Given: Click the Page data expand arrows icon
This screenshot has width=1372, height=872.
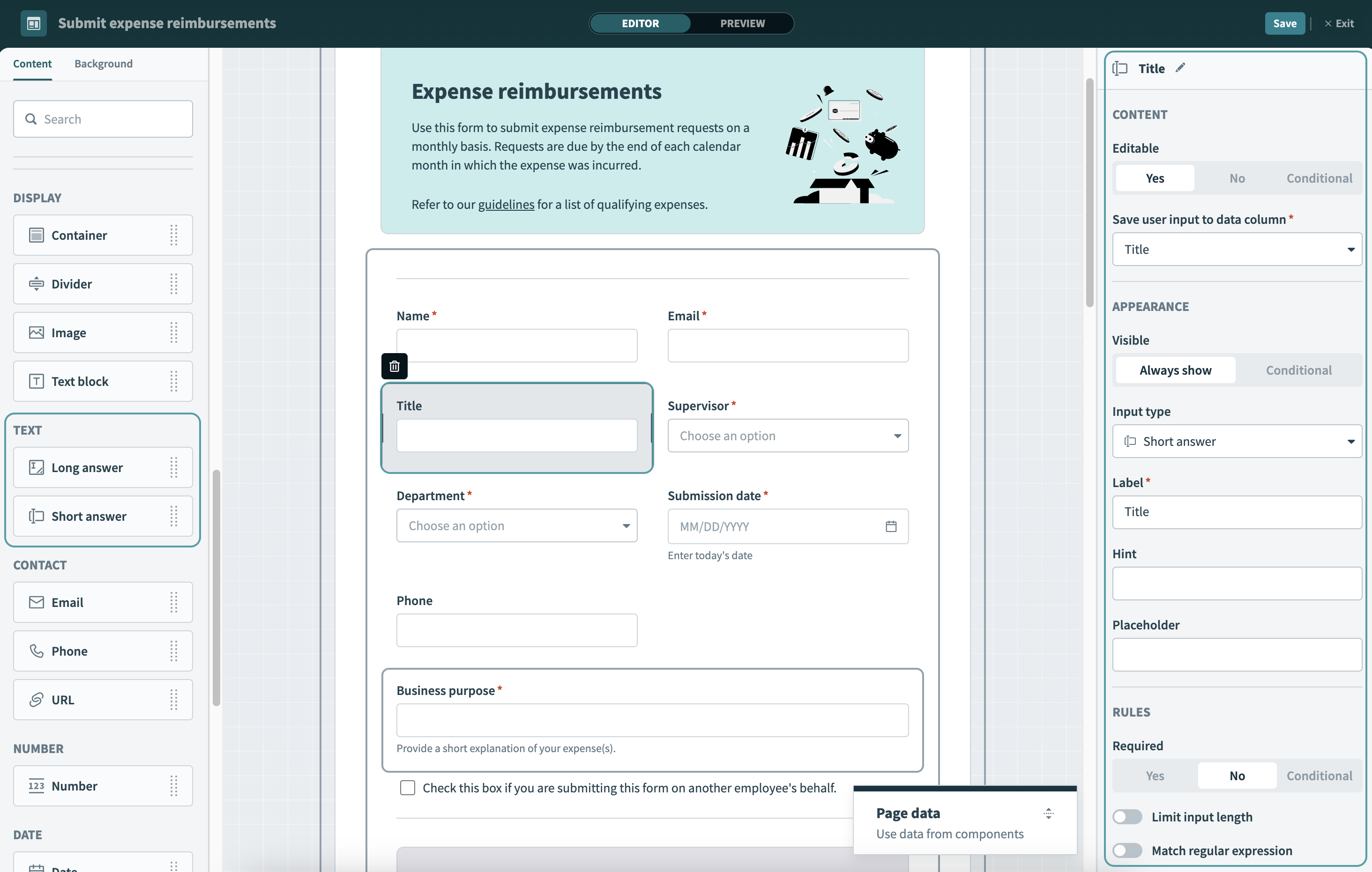Looking at the screenshot, I should [1048, 813].
